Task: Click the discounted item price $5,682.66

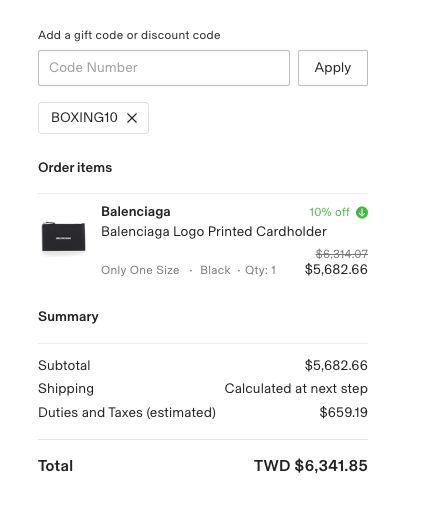Action: (336, 270)
